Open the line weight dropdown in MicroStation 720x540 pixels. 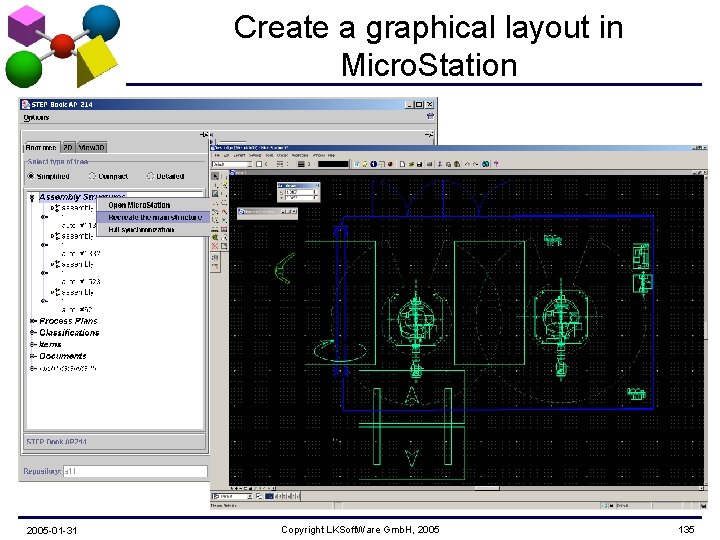click(304, 164)
